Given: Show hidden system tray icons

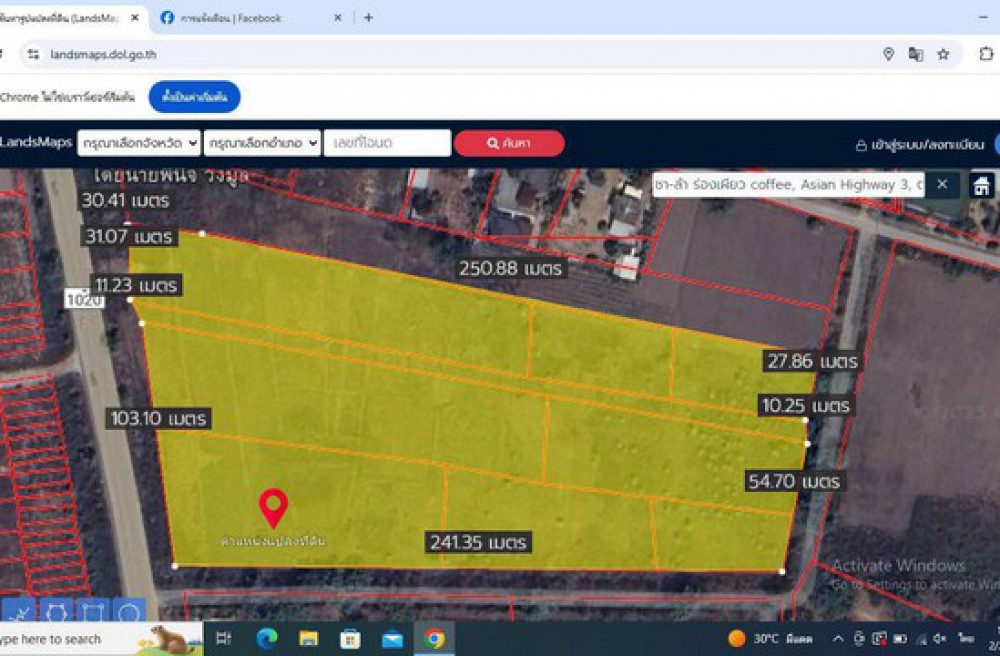Looking at the screenshot, I should 839,639.
